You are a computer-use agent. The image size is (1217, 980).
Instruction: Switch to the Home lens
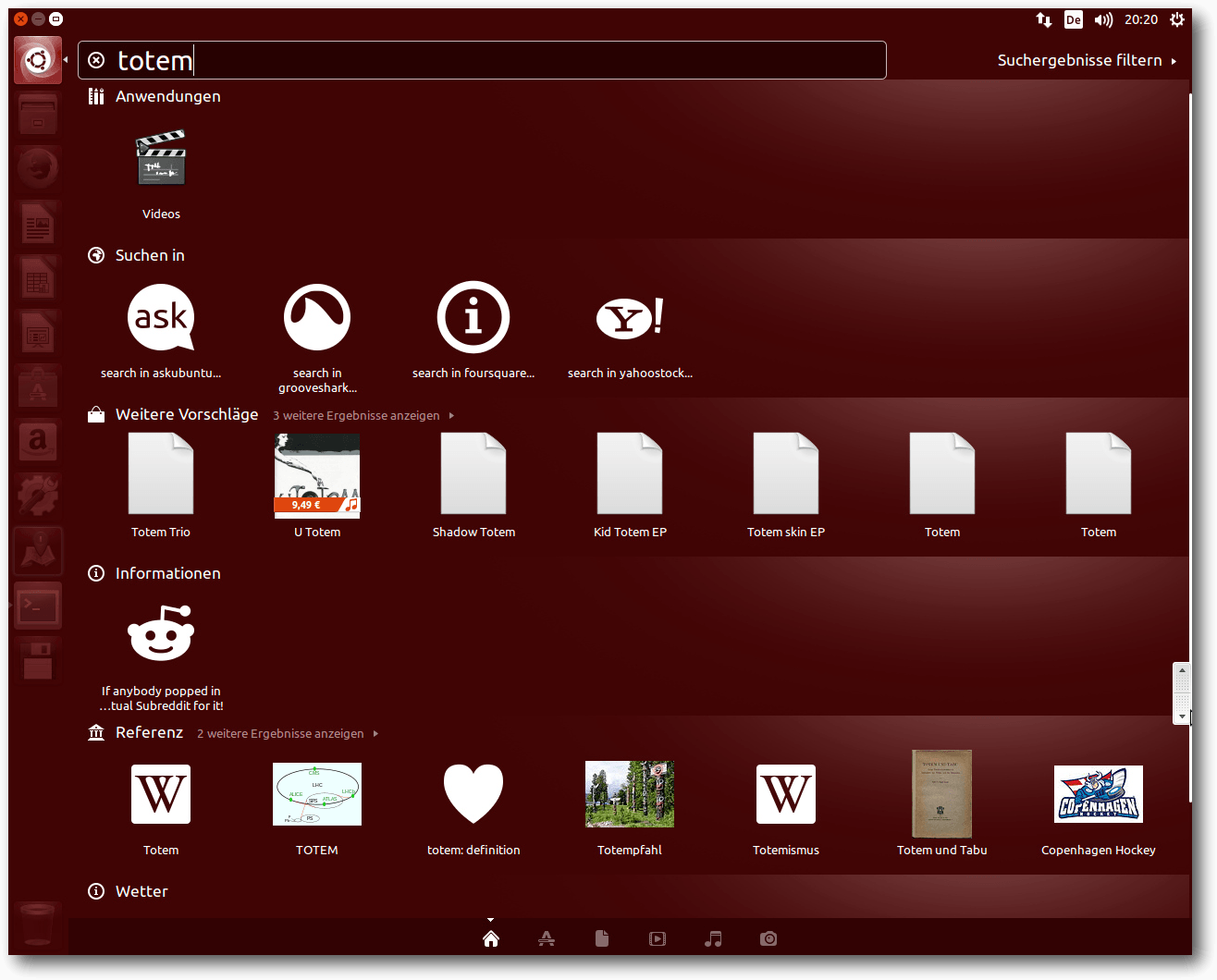pos(491,938)
